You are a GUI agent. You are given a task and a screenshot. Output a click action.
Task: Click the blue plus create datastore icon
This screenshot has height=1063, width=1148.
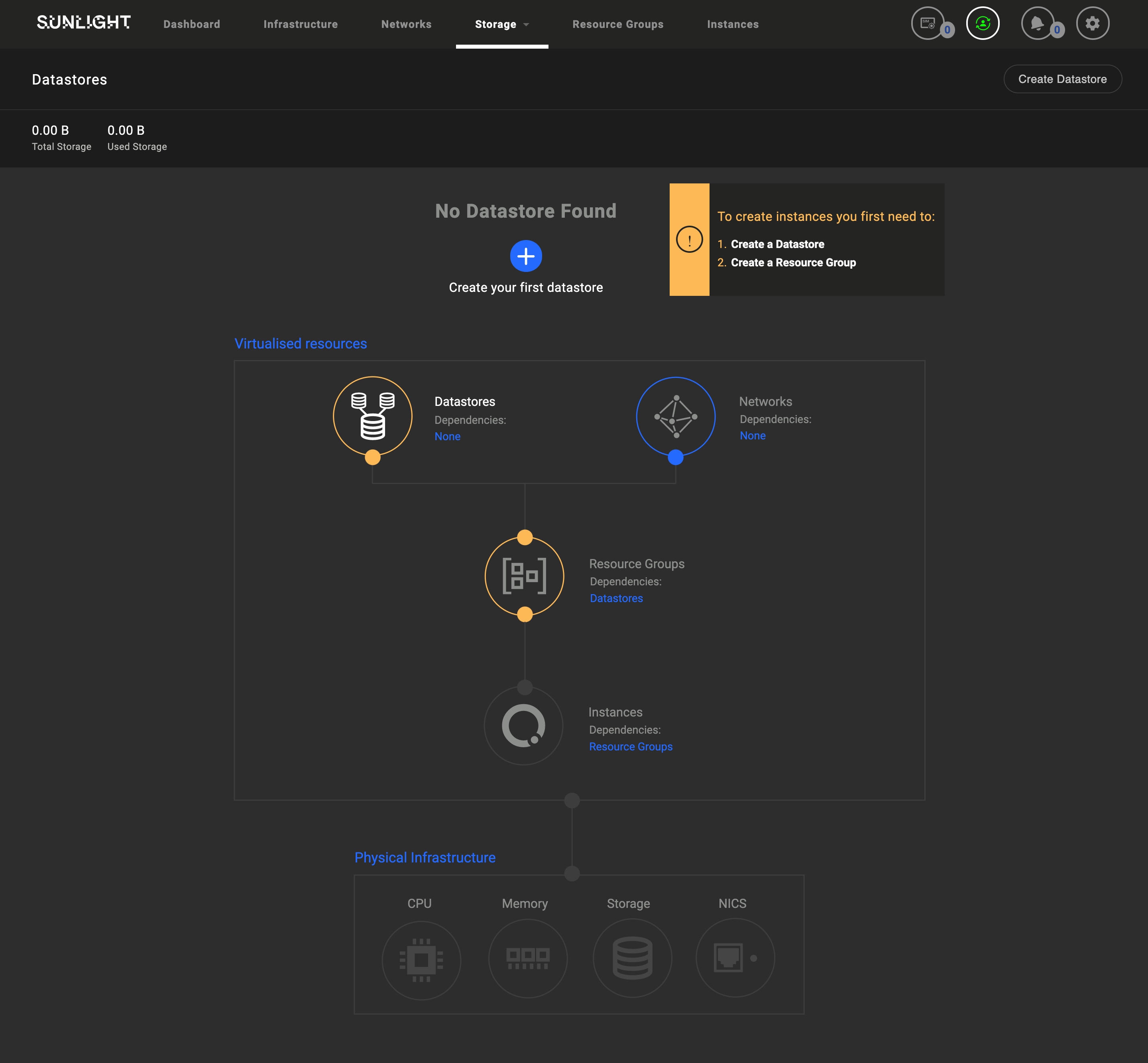[x=526, y=256]
